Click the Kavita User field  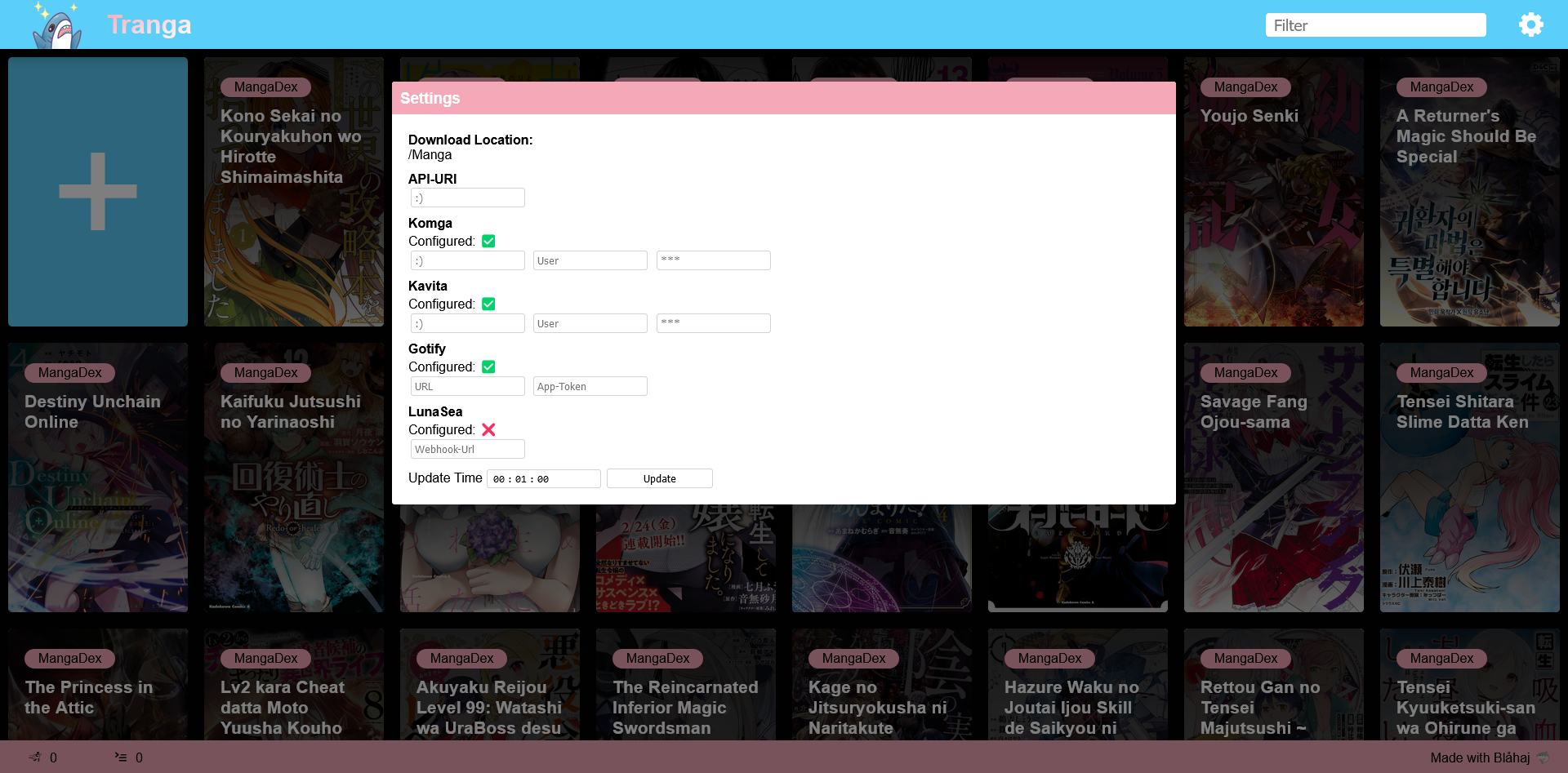(590, 323)
